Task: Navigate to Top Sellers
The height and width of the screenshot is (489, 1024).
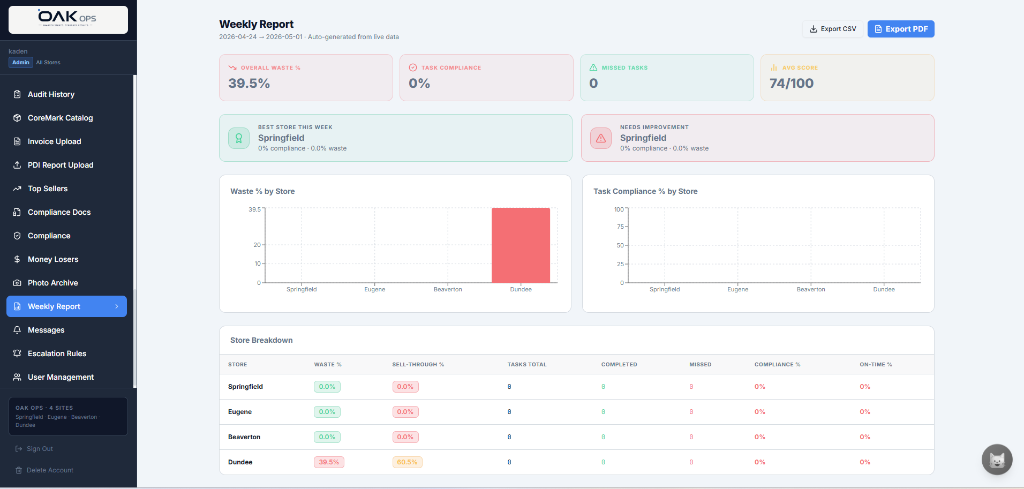Action: [67, 189]
